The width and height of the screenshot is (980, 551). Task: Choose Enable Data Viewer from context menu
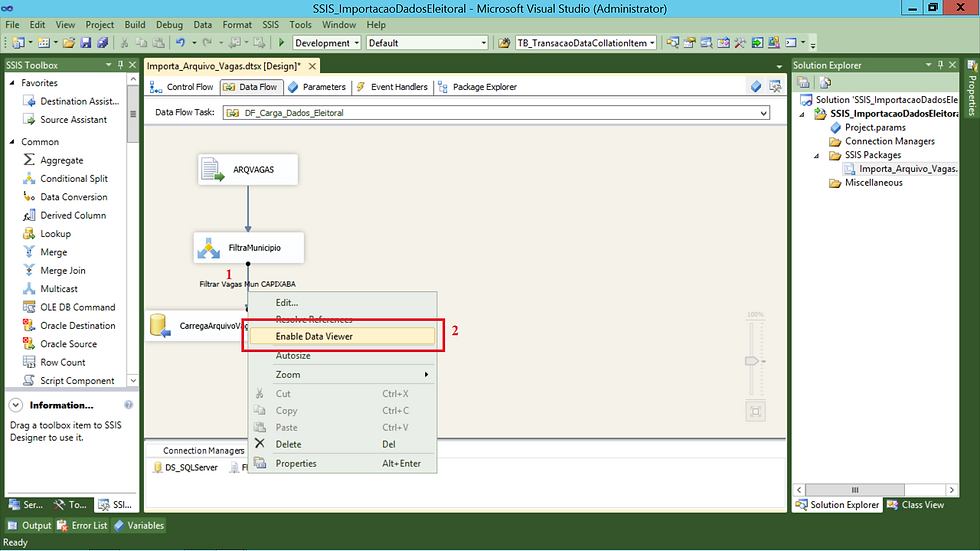pyautogui.click(x=342, y=336)
